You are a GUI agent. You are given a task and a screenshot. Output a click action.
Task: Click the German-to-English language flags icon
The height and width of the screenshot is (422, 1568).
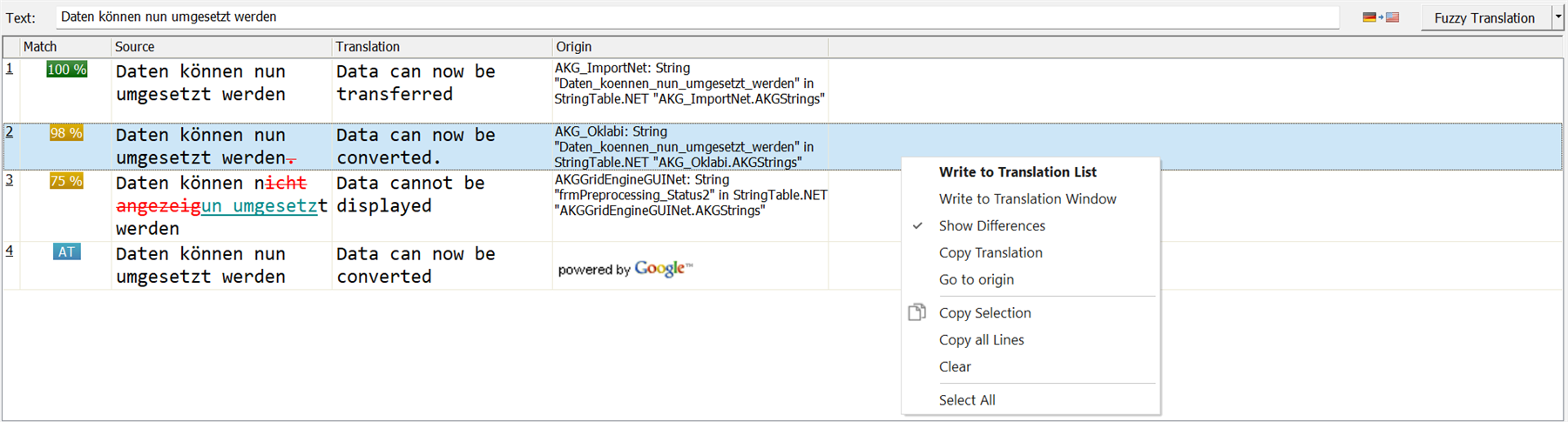[1381, 17]
